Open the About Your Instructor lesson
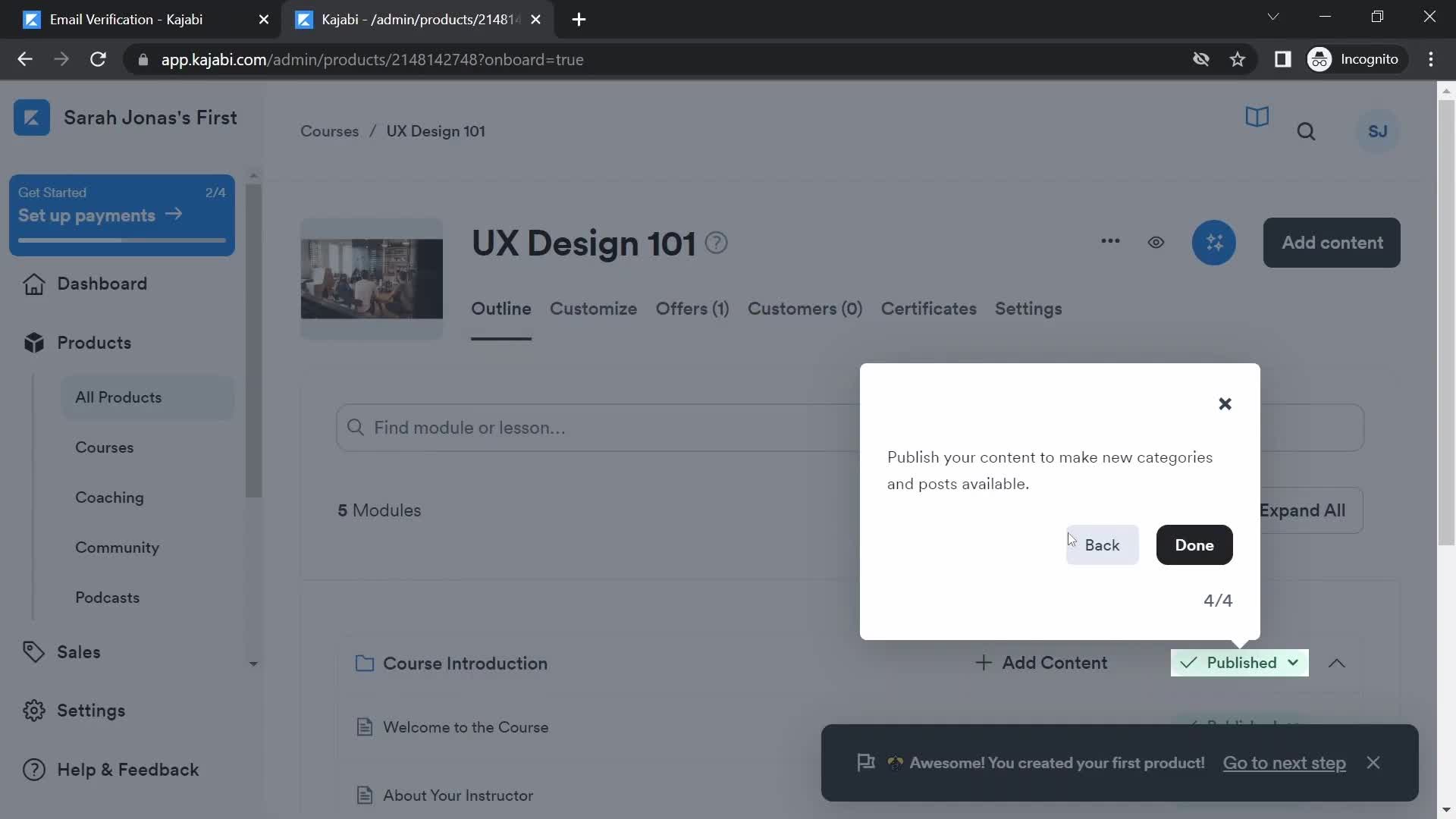The height and width of the screenshot is (819, 1456). click(x=458, y=795)
